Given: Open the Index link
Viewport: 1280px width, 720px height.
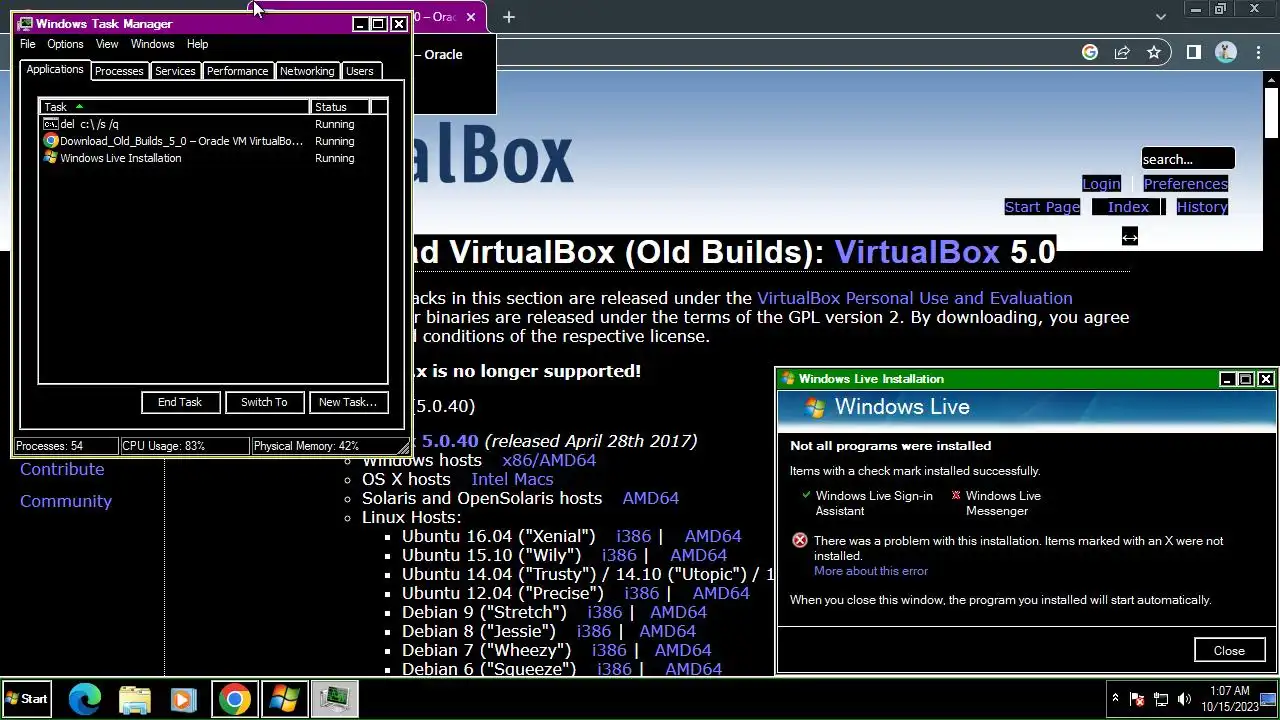Looking at the screenshot, I should (x=1128, y=207).
